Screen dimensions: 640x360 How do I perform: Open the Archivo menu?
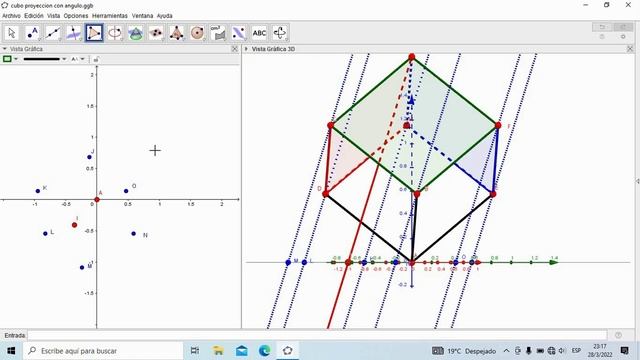(x=11, y=16)
